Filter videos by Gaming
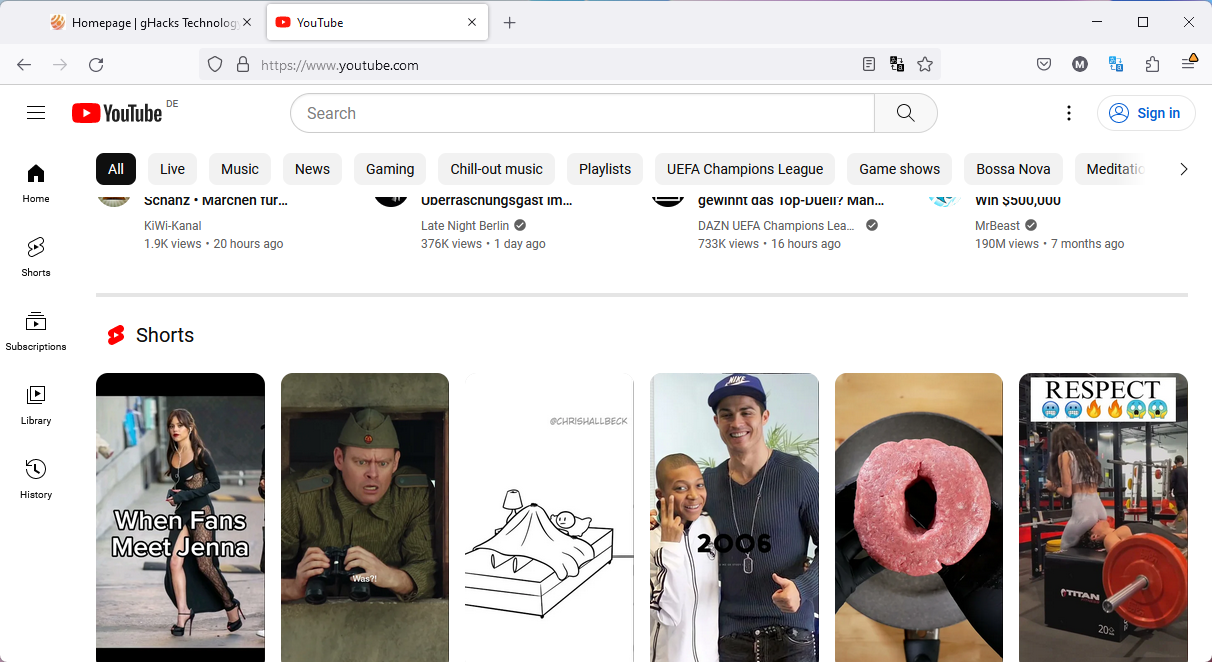The image size is (1212, 662). (390, 169)
